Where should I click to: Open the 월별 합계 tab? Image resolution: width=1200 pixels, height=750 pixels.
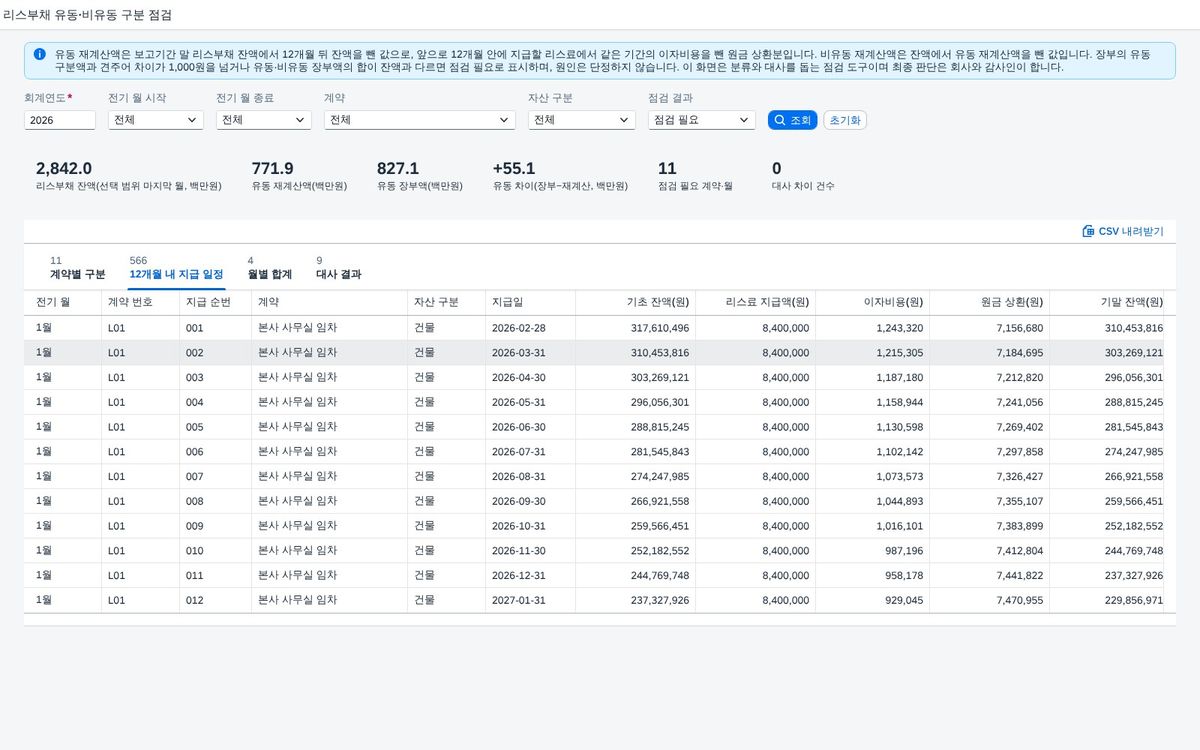pyautogui.click(x=270, y=267)
